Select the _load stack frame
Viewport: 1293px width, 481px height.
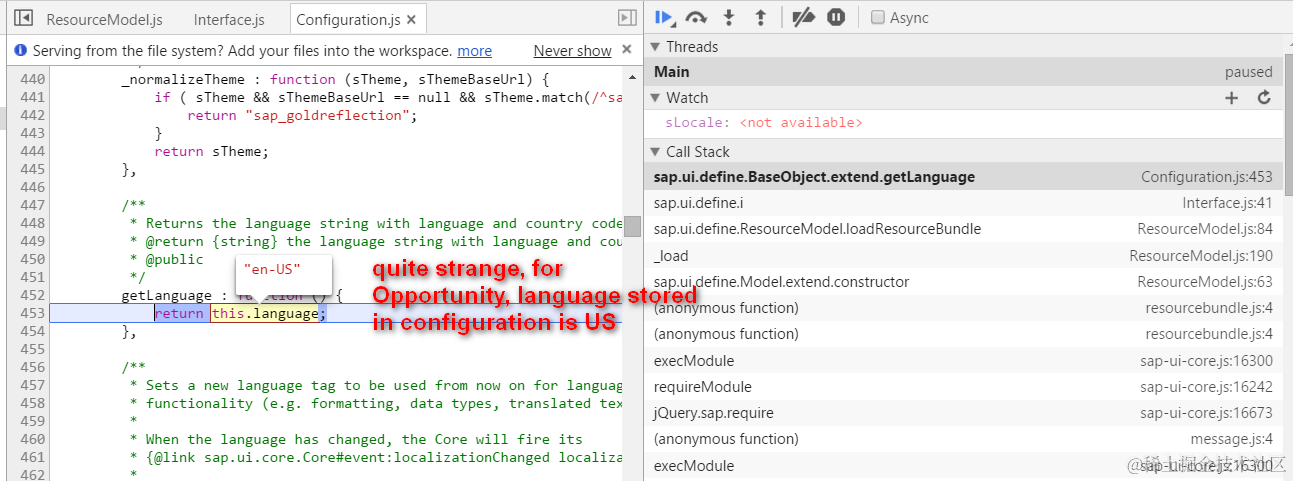coord(963,256)
